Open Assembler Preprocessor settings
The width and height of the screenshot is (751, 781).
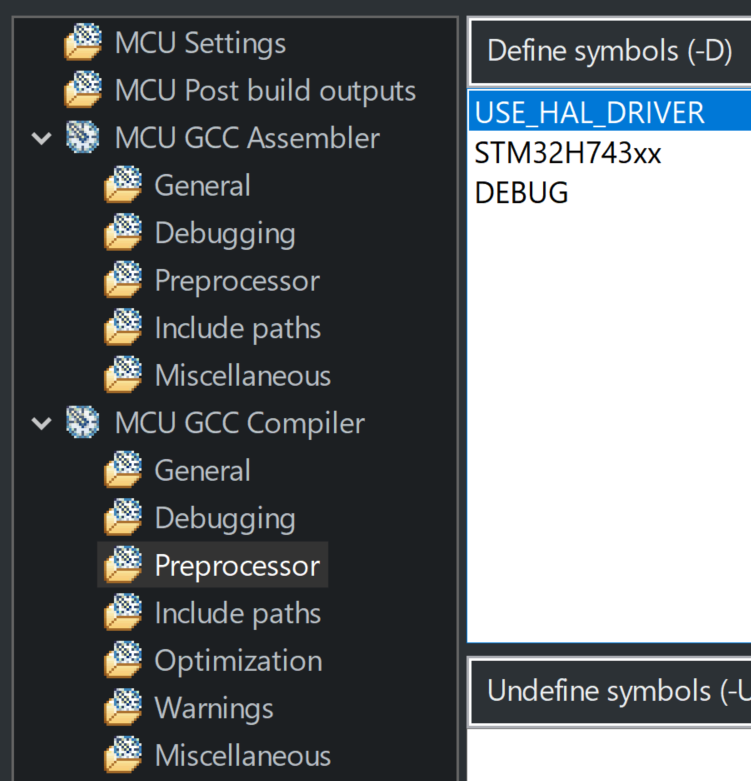click(237, 281)
